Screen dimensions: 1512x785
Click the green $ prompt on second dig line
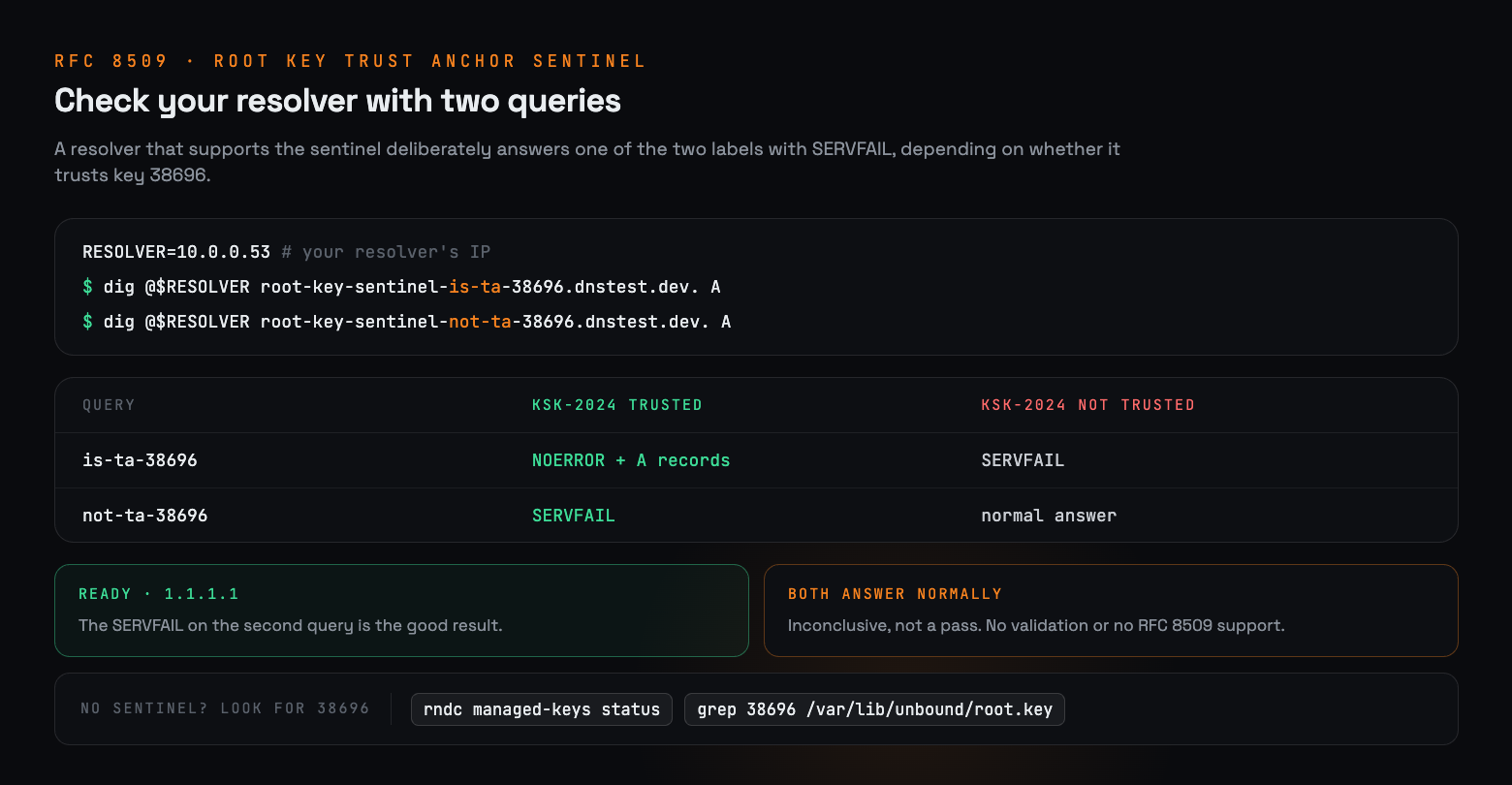click(87, 321)
